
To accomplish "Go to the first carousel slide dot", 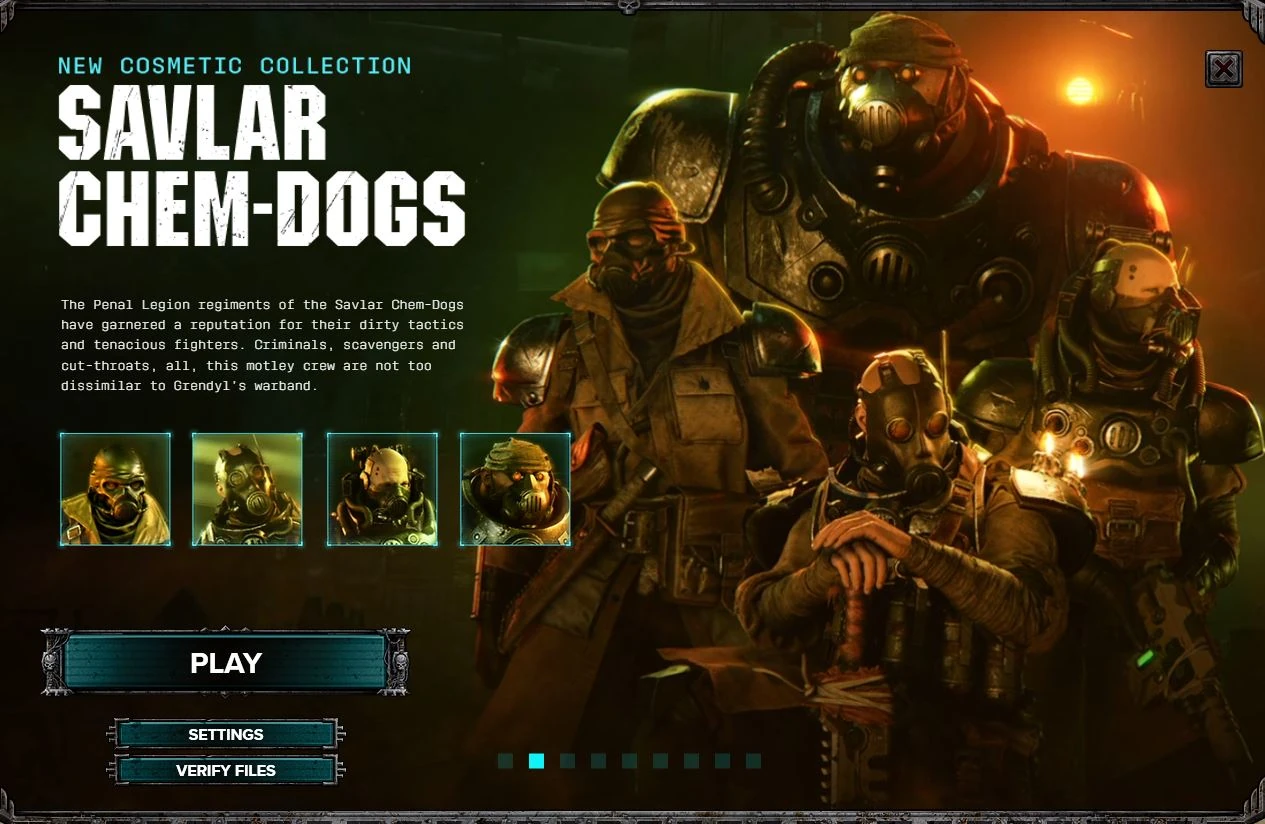I will click(x=505, y=761).
